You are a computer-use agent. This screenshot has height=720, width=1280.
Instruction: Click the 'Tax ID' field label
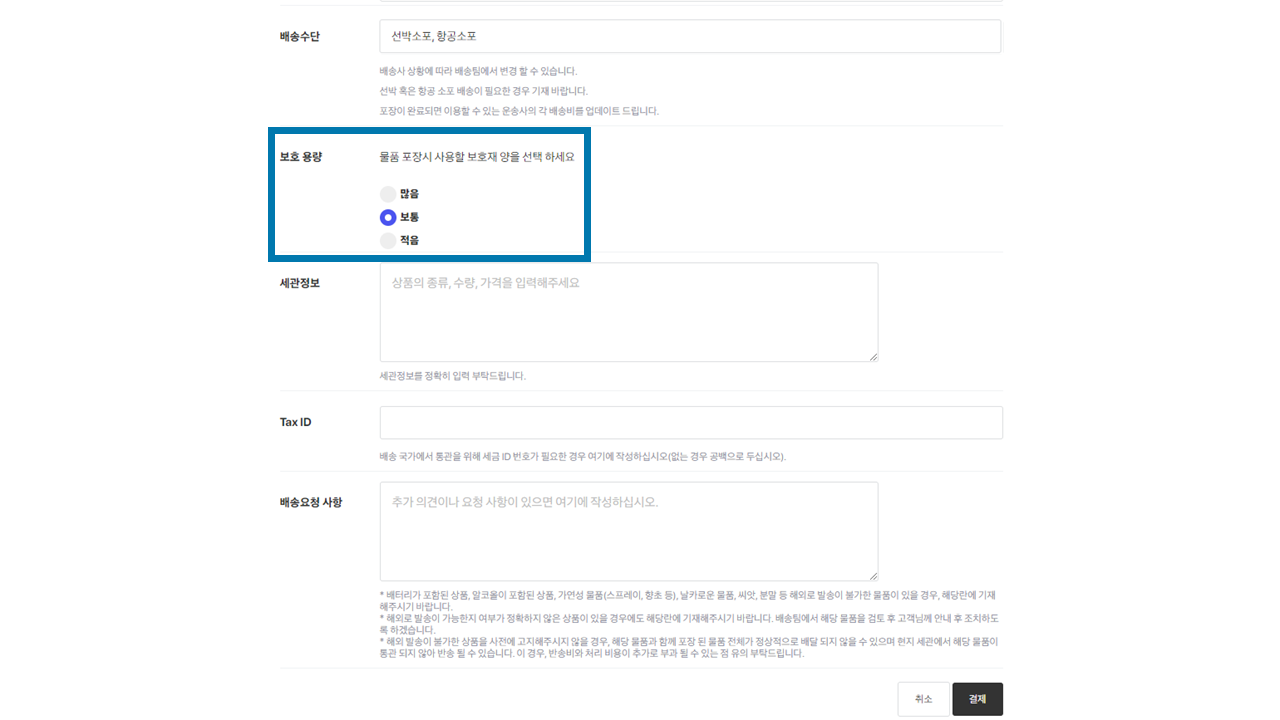[x=296, y=422]
